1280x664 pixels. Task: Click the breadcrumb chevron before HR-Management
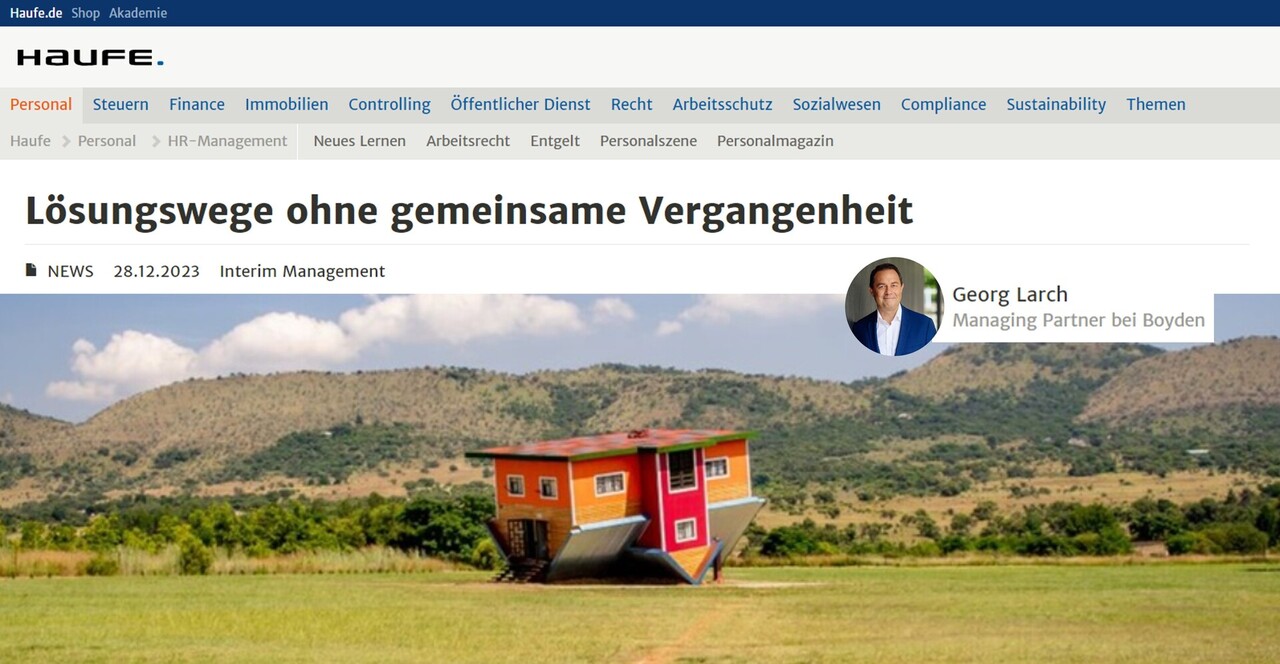click(156, 141)
